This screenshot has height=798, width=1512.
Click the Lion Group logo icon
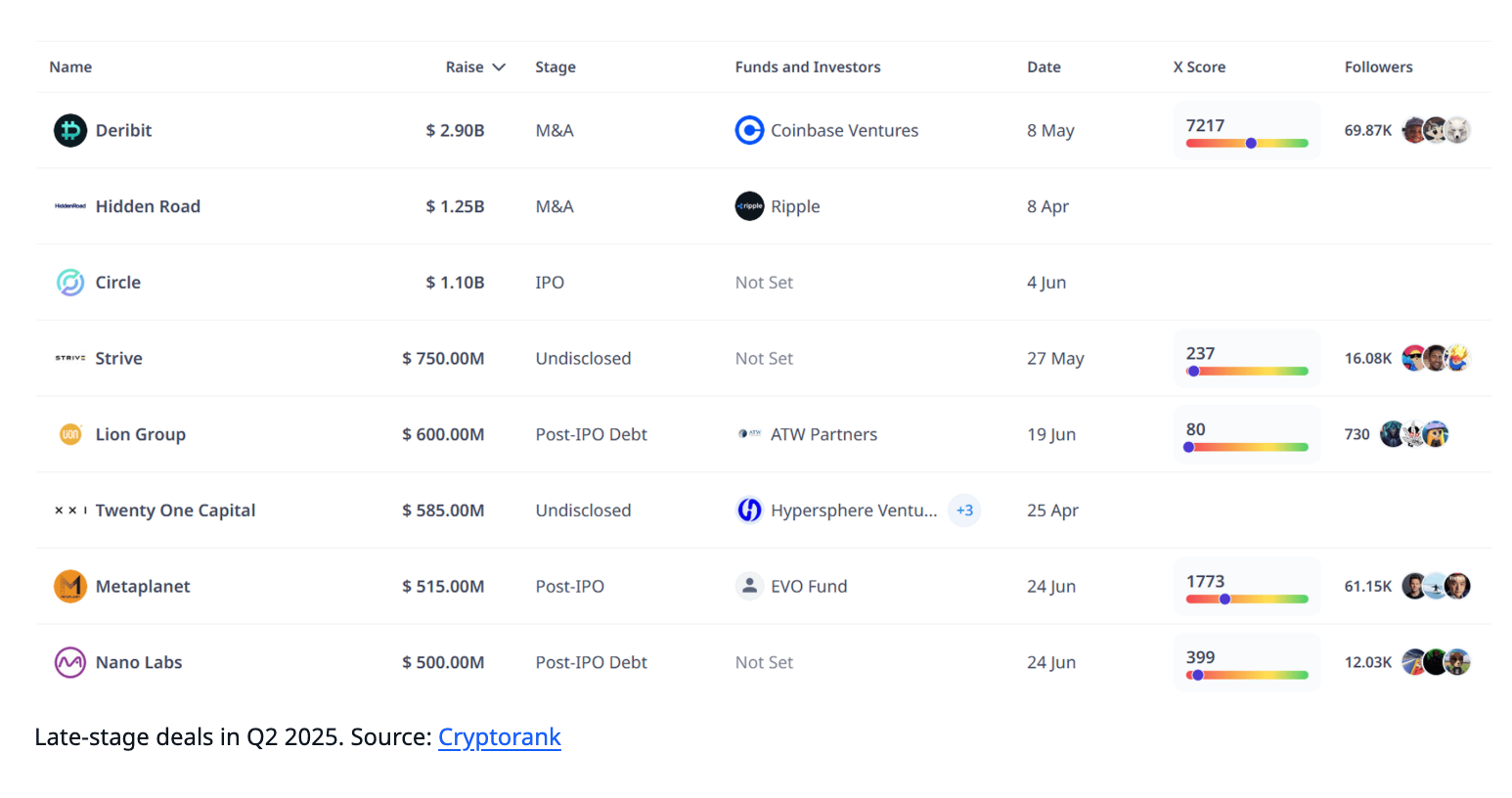(x=70, y=434)
